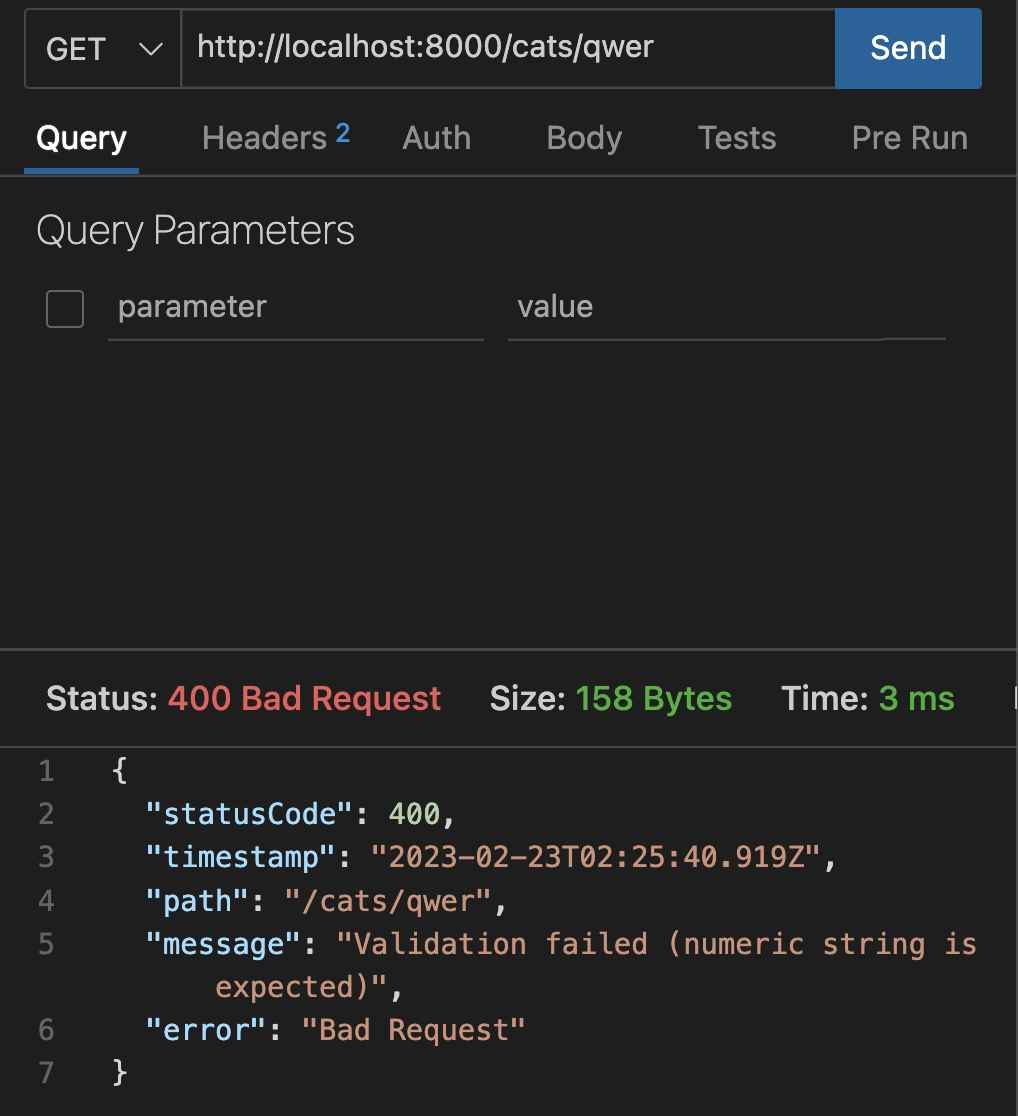1018x1116 pixels.
Task: Click the 3 ms time value
Action: [x=917, y=698]
